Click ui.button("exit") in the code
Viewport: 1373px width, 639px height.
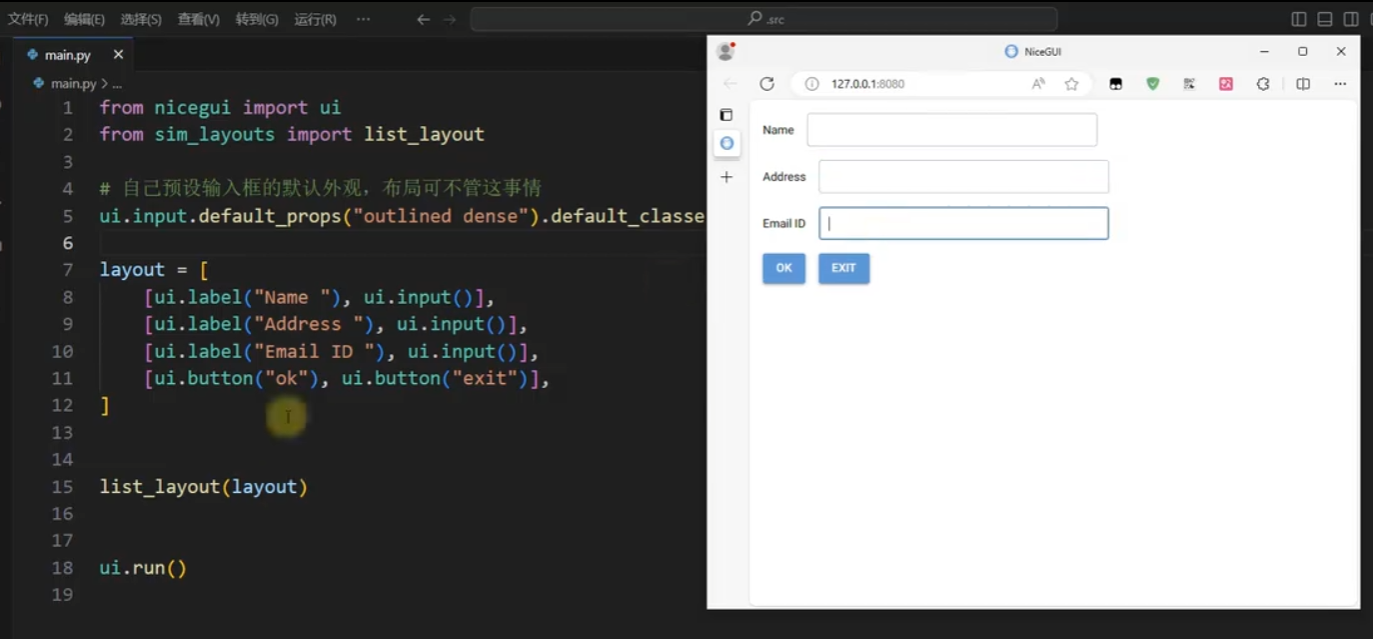click(x=436, y=378)
